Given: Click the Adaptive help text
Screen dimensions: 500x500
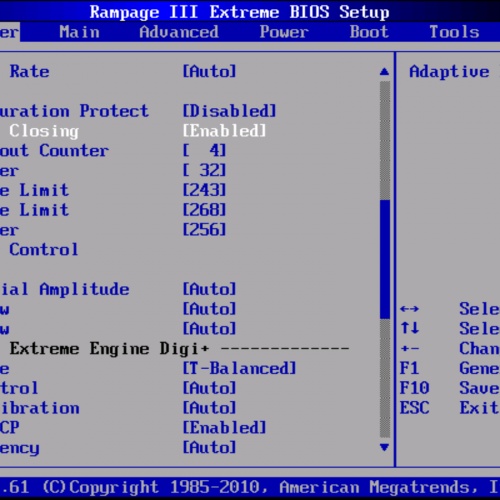Looking at the screenshot, I should point(449,72).
